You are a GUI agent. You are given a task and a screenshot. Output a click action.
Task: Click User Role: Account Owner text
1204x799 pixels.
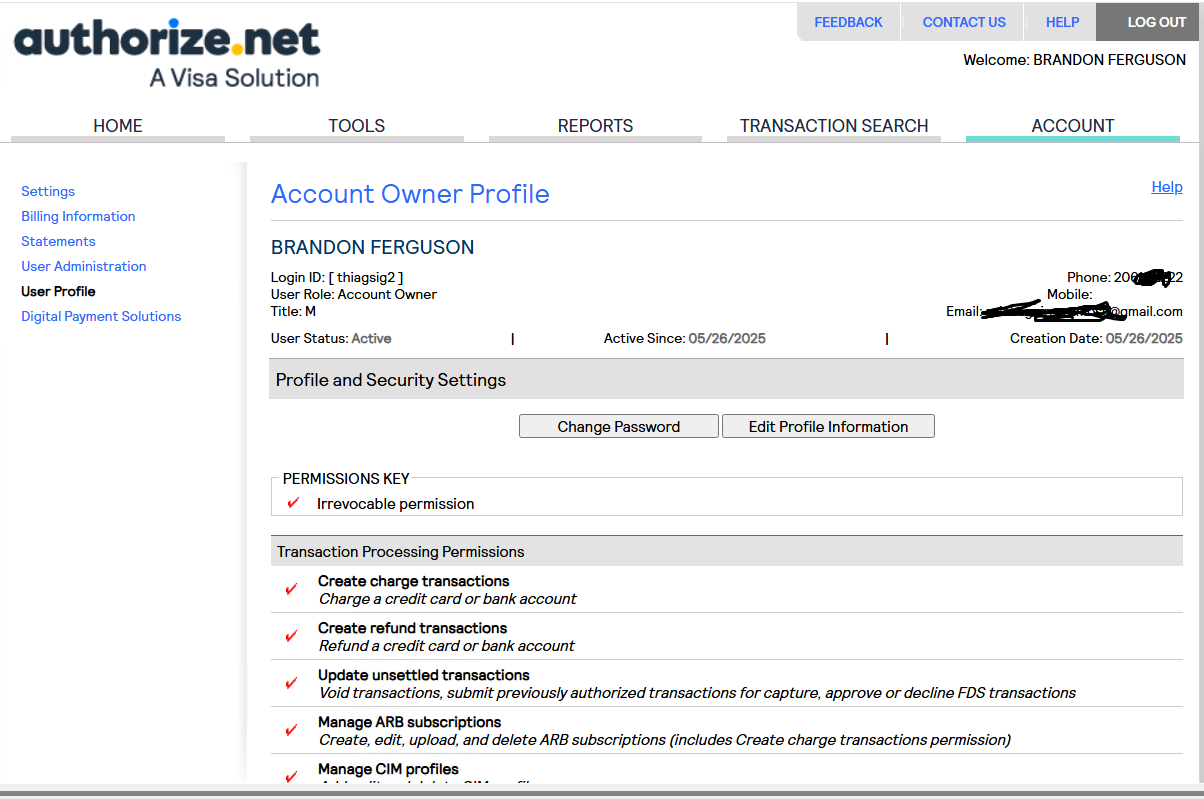point(354,294)
